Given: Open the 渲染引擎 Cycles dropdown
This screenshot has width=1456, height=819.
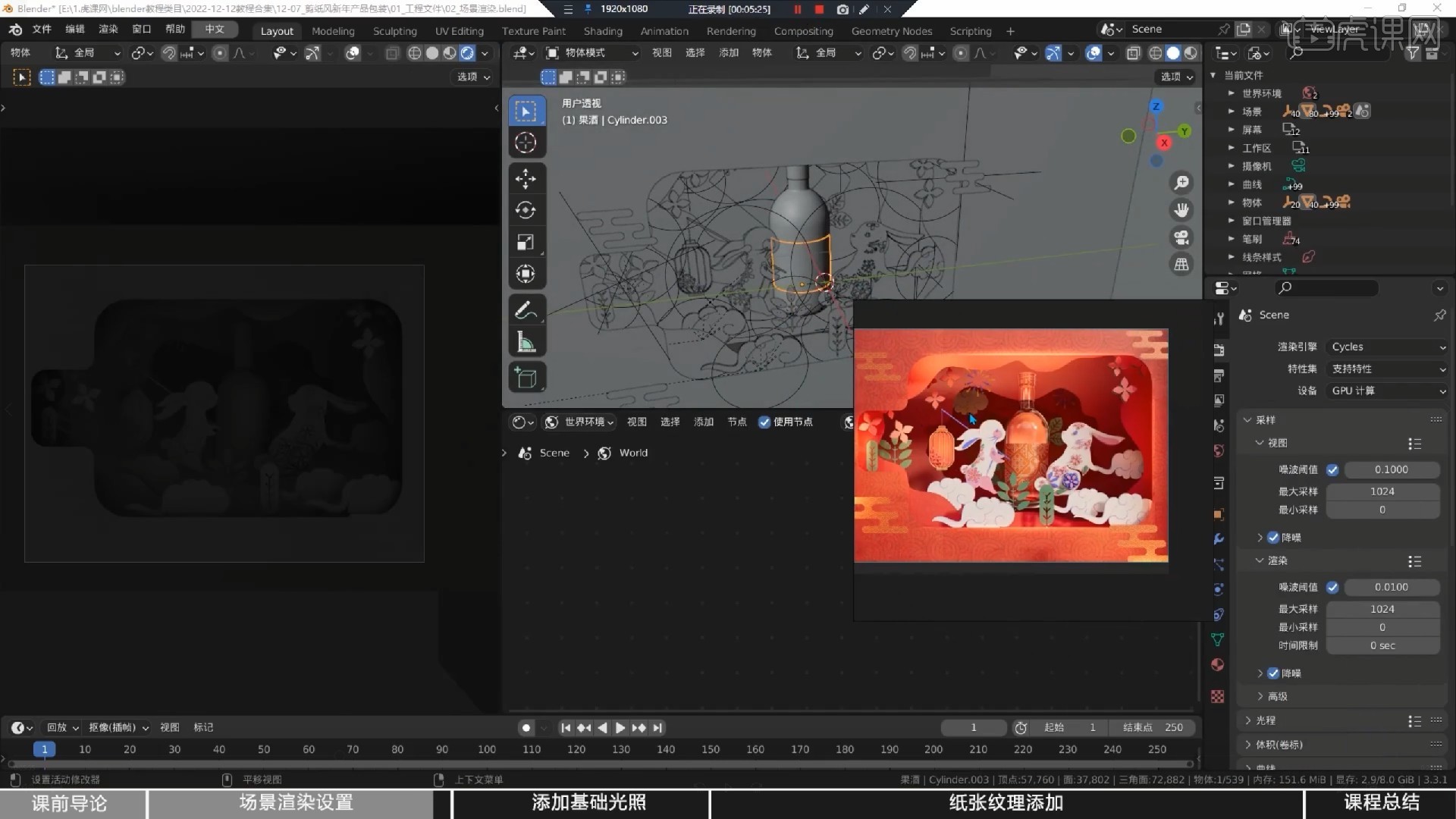Looking at the screenshot, I should (x=1388, y=347).
